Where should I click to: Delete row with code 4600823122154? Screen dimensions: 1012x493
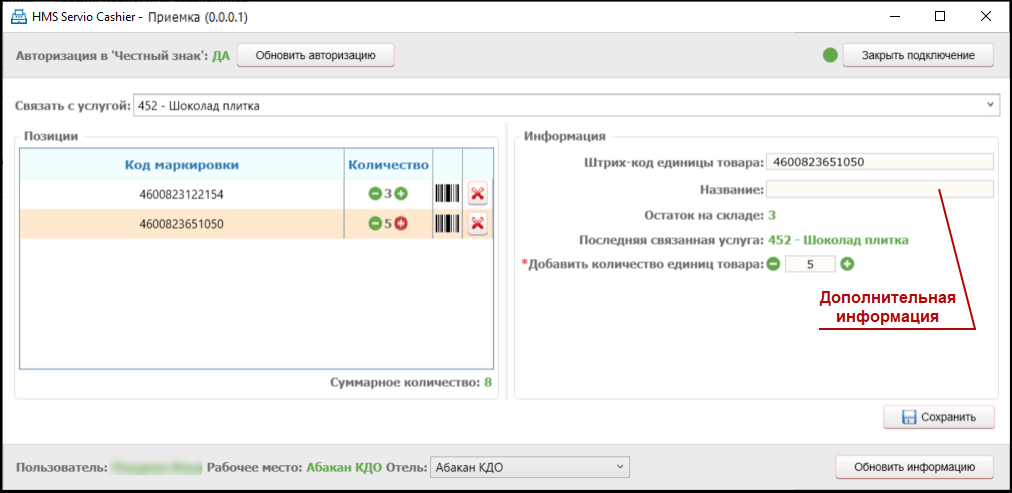478,194
